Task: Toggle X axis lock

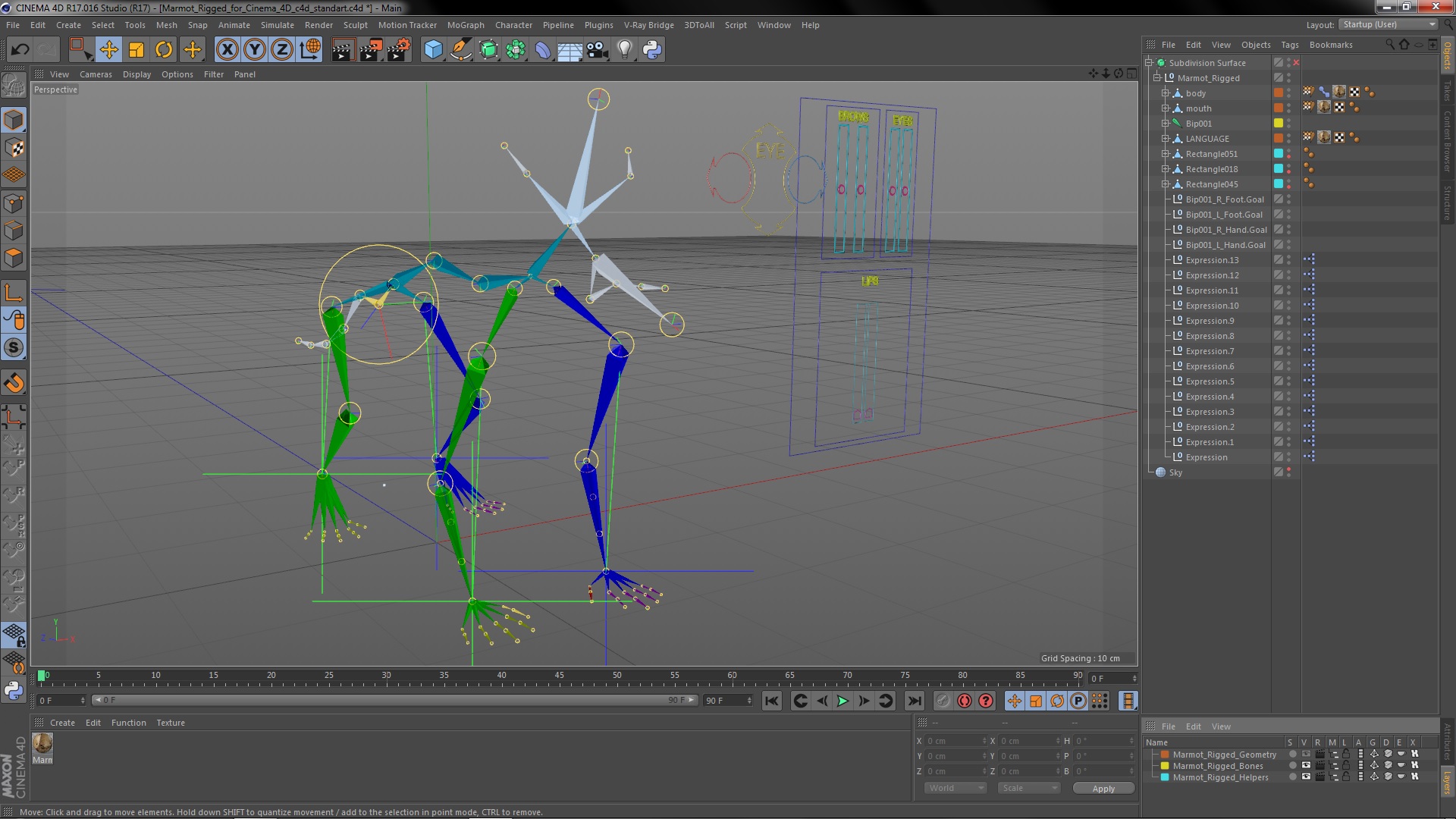Action: (x=227, y=50)
